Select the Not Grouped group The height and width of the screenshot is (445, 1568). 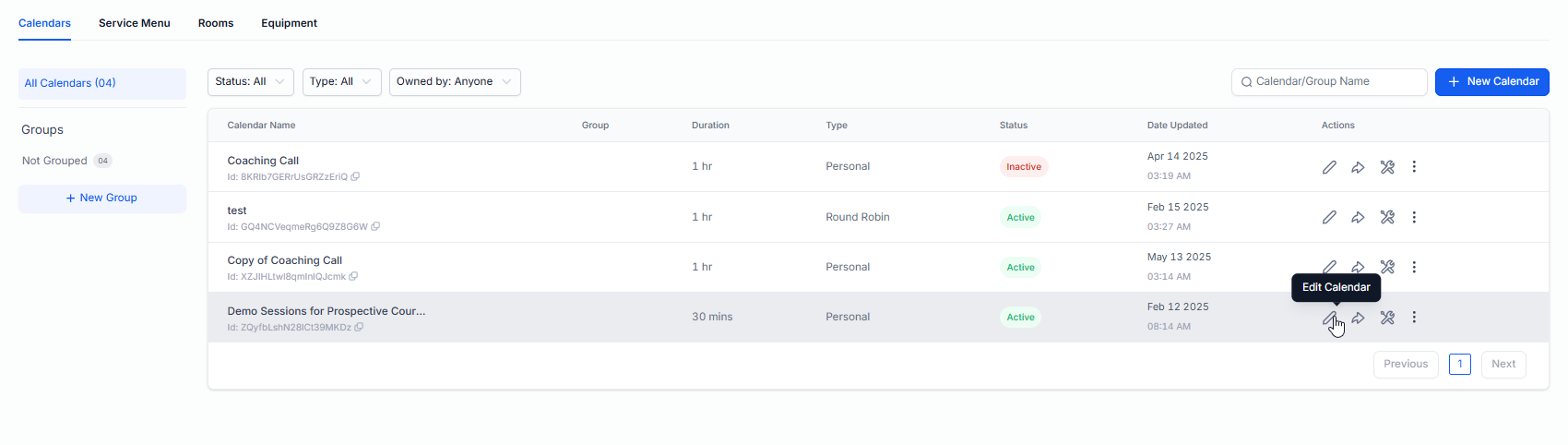(55, 161)
